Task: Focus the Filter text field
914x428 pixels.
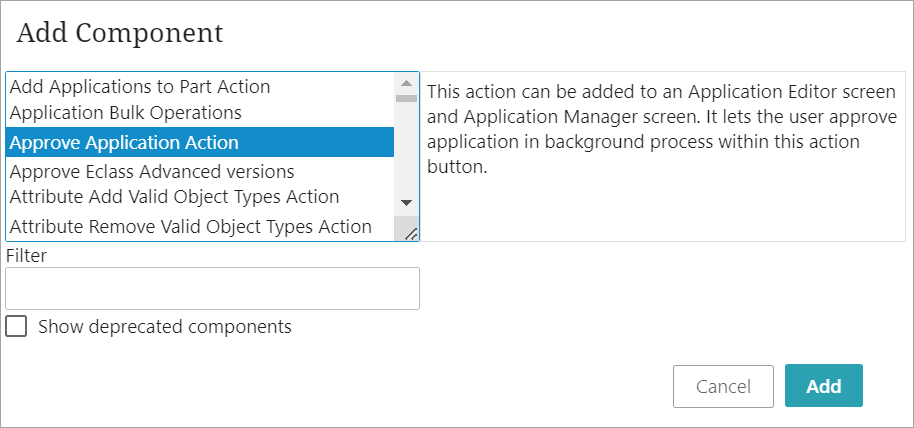Action: [x=212, y=288]
